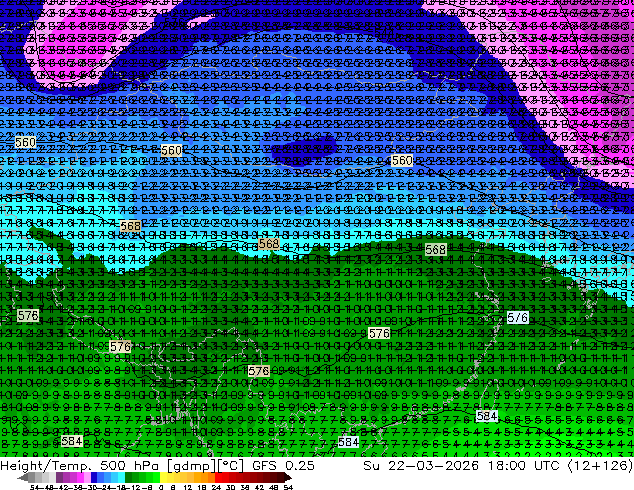Click the '18:00 UTC' time label
This screenshot has width=634, height=490.
tap(525, 465)
